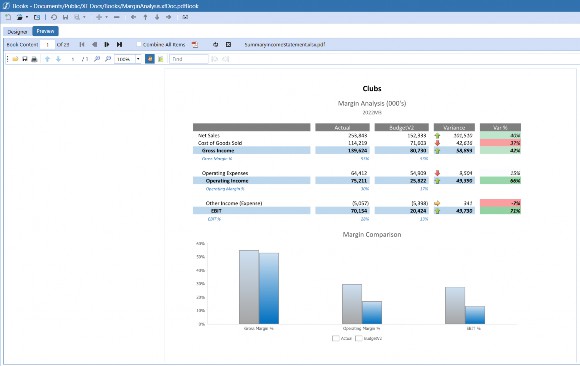
Task: Click the grayed search item icon
Action: [x=77, y=17]
